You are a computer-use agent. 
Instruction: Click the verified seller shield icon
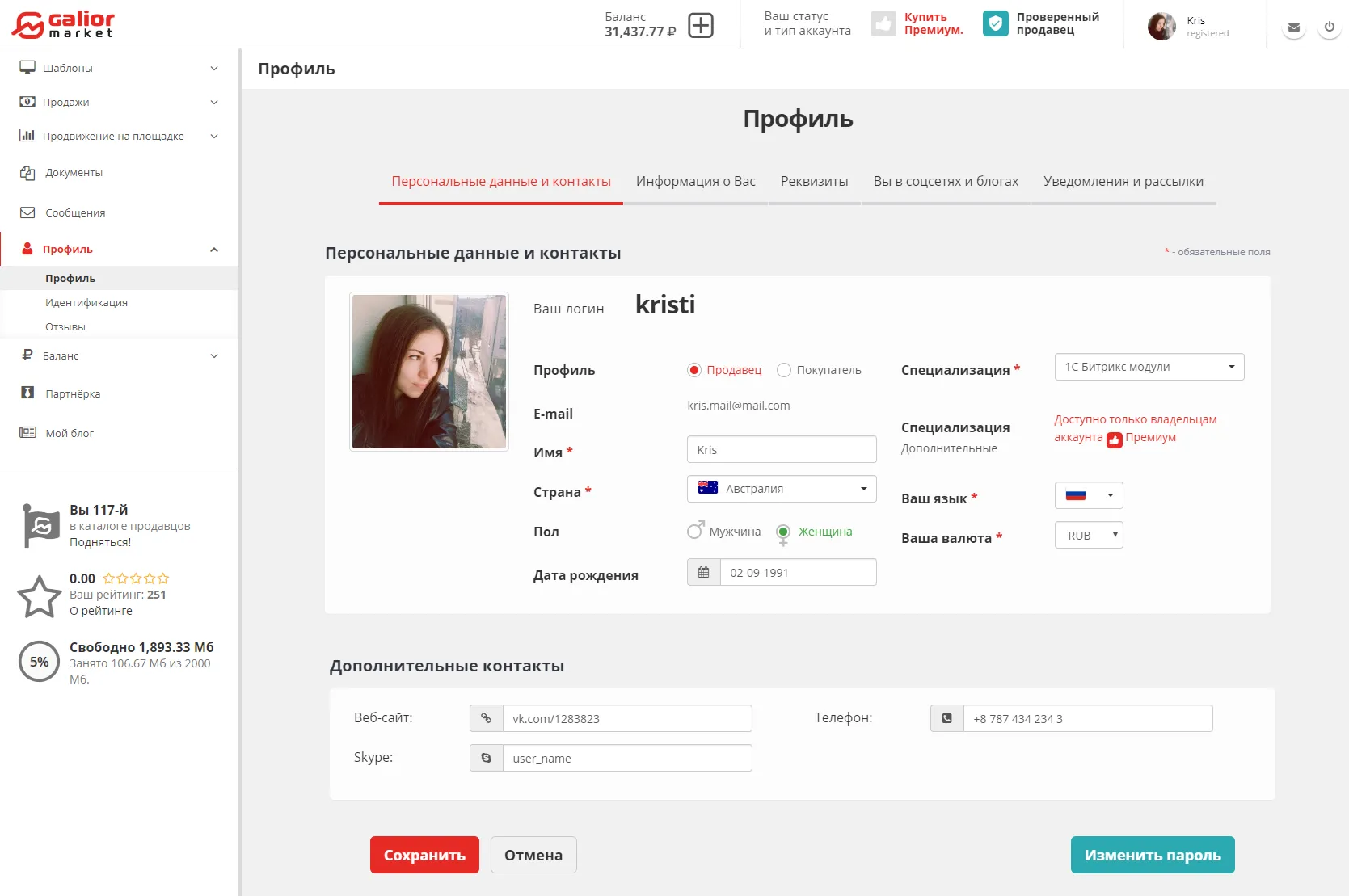click(995, 24)
